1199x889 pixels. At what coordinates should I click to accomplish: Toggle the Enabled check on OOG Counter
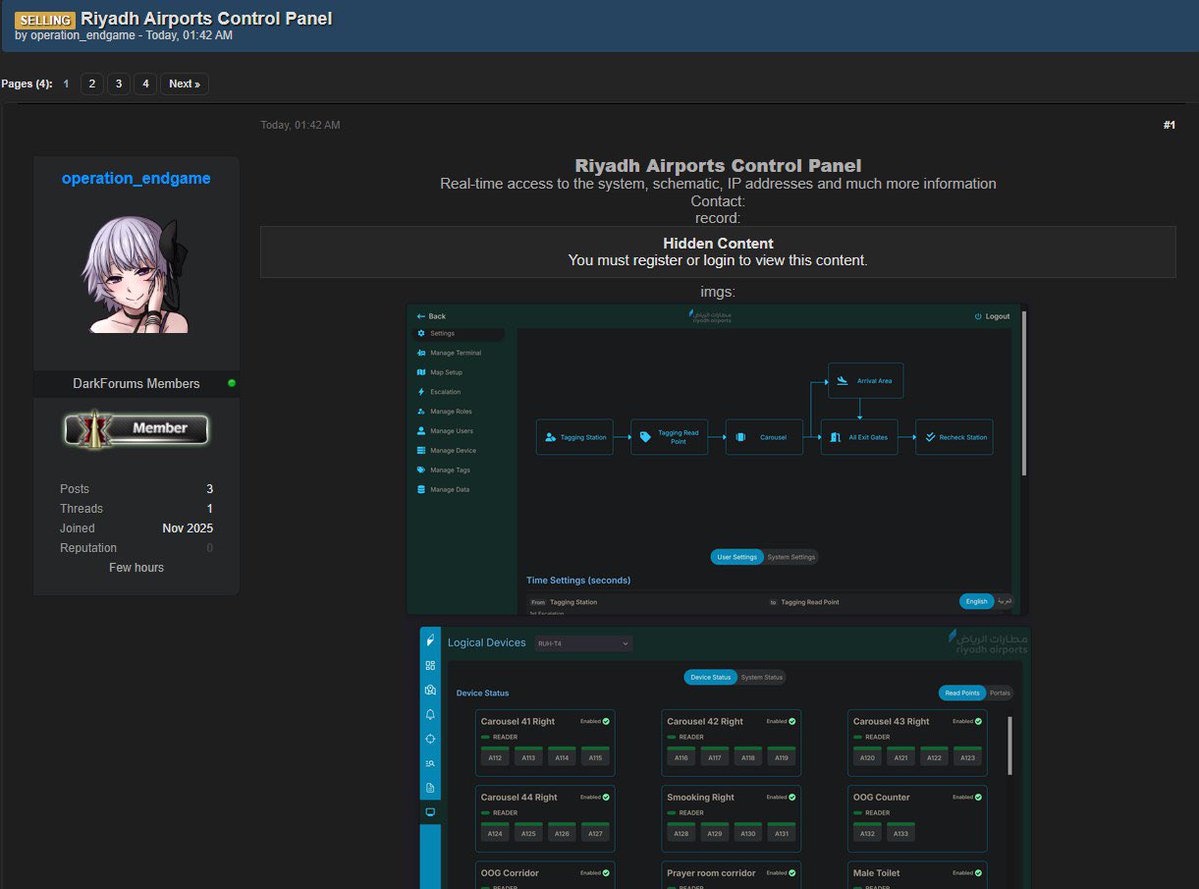click(x=978, y=797)
